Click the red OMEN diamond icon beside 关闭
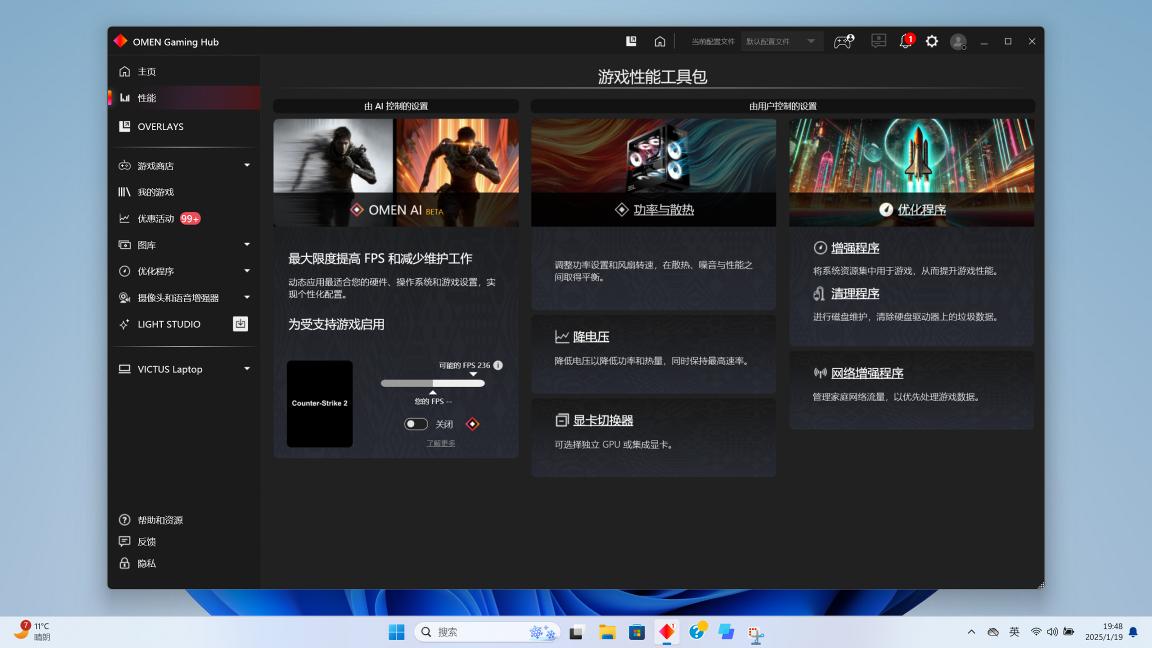This screenshot has height=648, width=1152. (473, 424)
